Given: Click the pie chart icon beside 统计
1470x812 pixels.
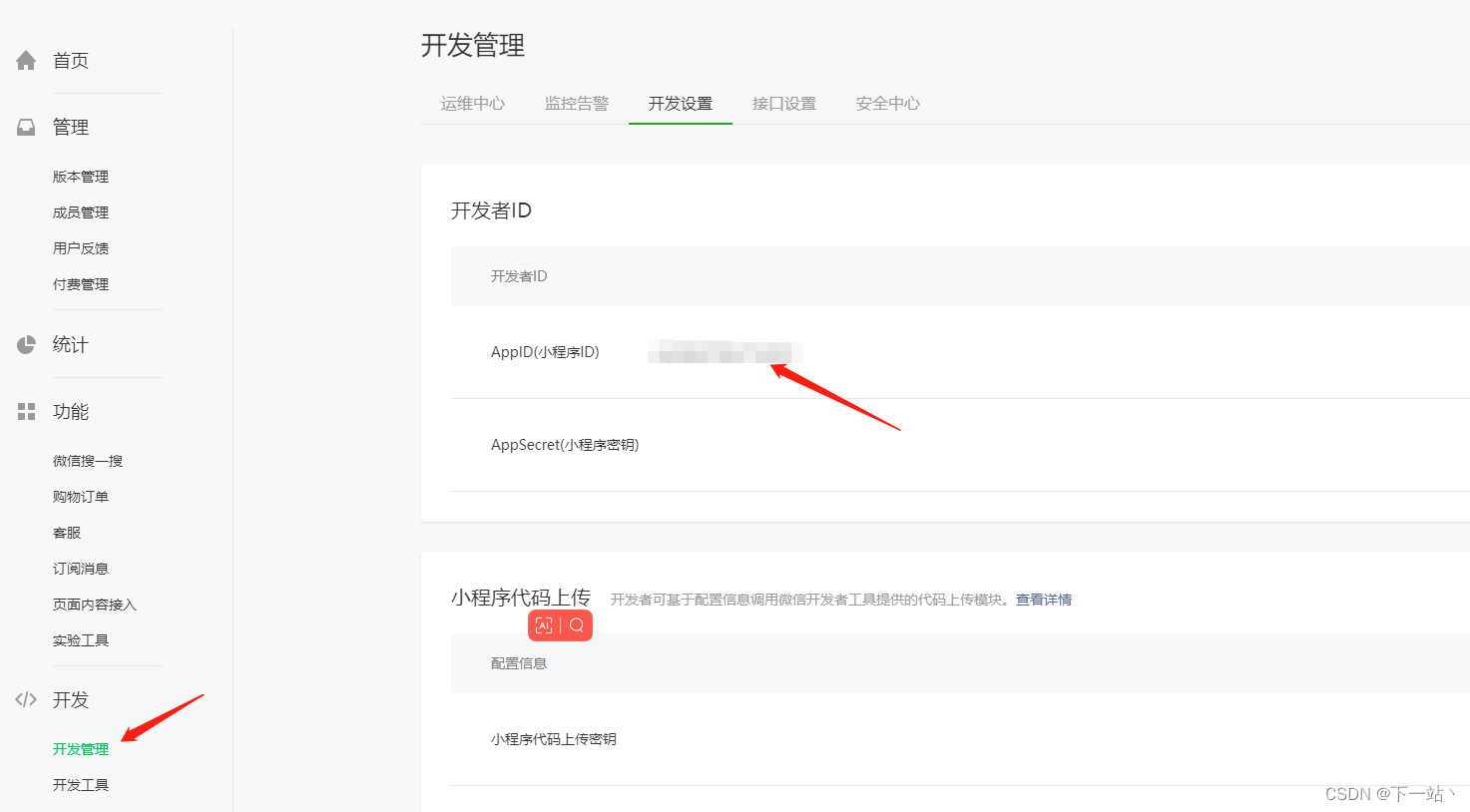Looking at the screenshot, I should 26,345.
